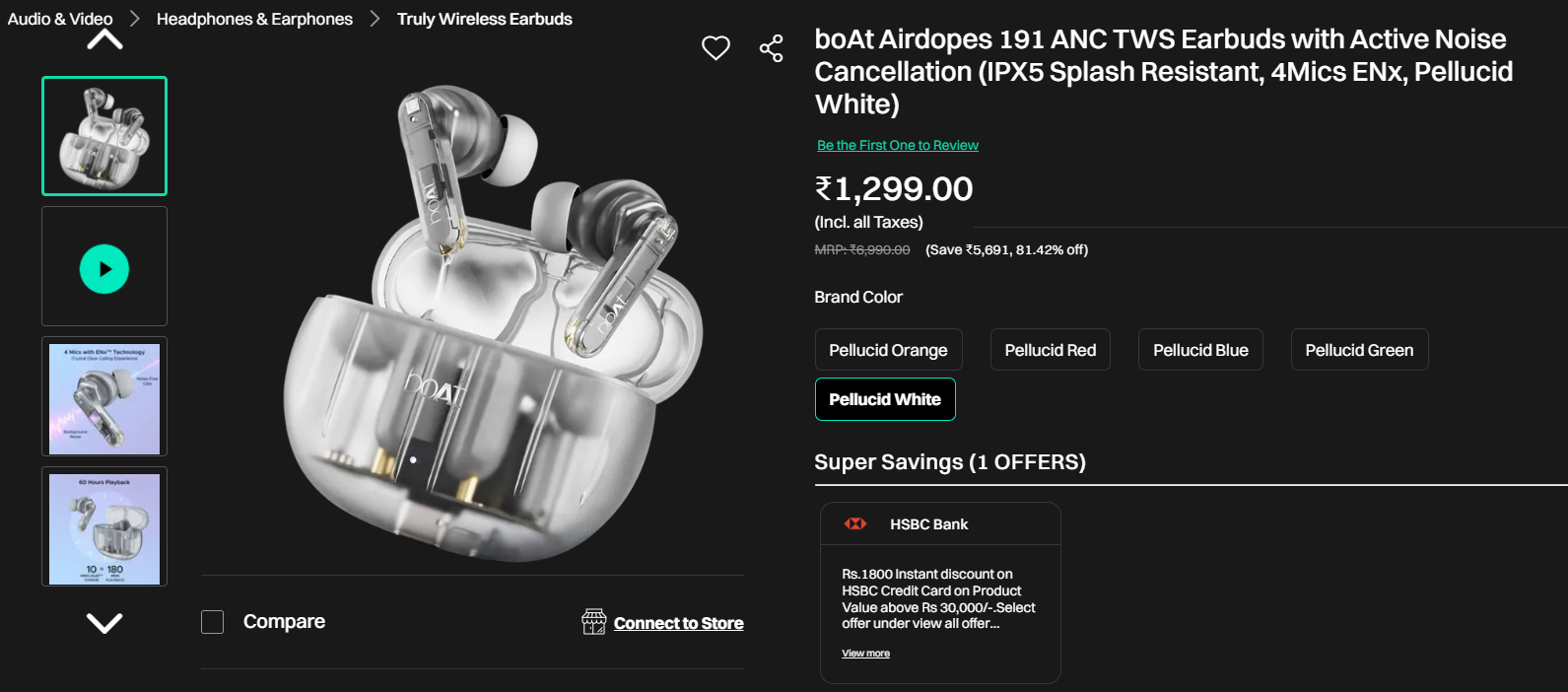This screenshot has width=1568, height=692.
Task: Select the Pellucid Blue color option
Action: [x=1200, y=350]
